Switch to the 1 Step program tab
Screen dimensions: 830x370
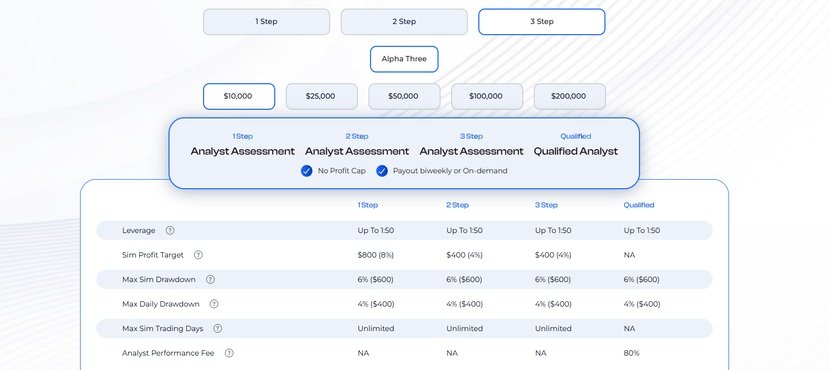(266, 22)
